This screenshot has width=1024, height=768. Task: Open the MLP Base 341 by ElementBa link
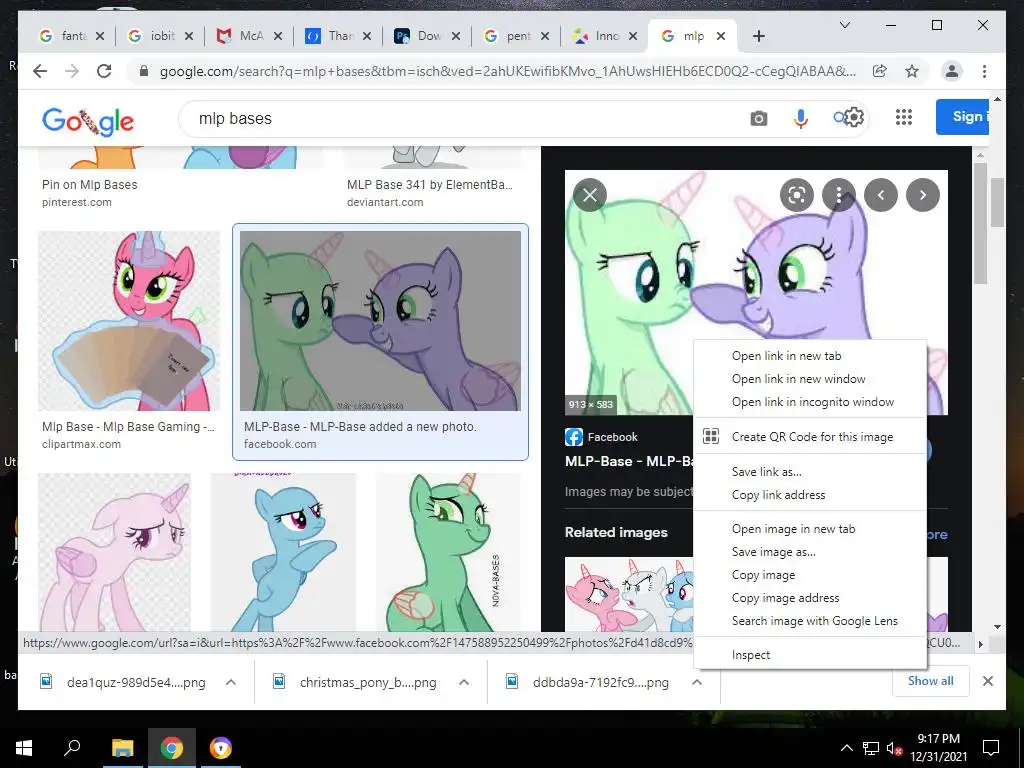430,185
